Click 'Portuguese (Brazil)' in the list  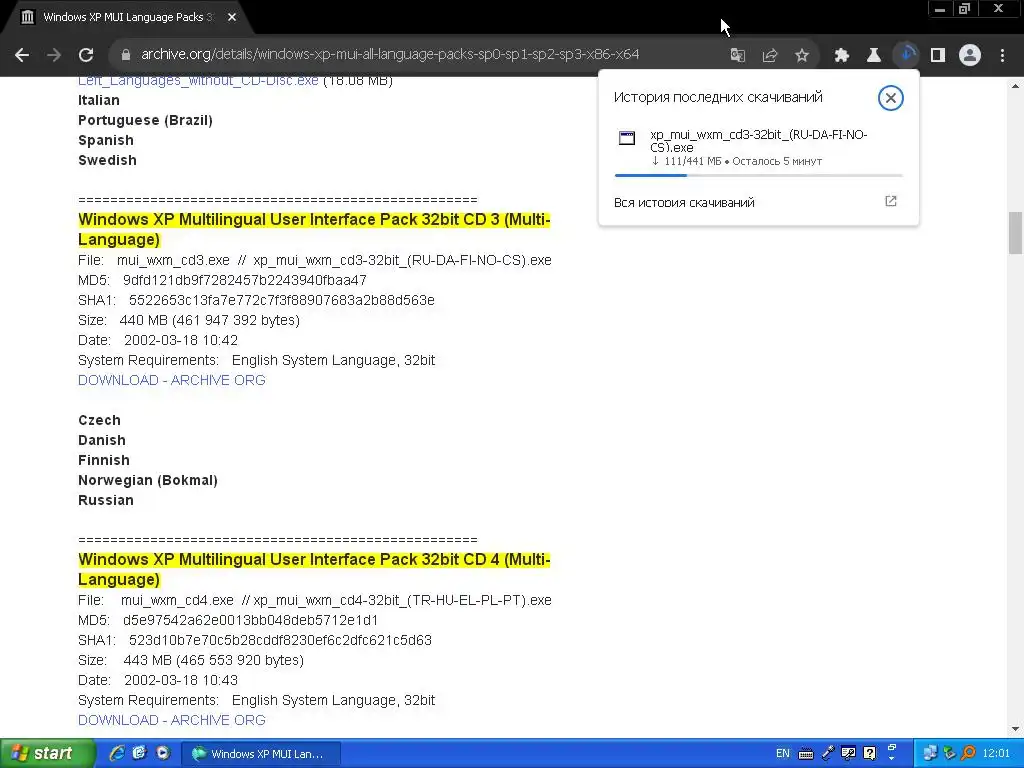[145, 120]
